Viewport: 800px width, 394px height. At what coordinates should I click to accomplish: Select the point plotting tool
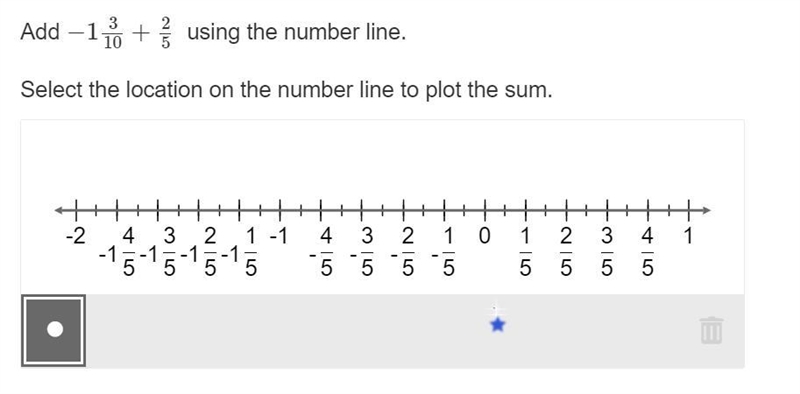coord(54,331)
